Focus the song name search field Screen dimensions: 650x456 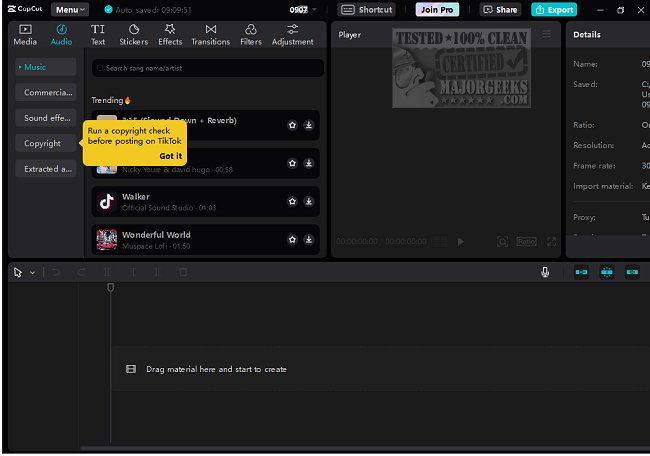208,68
